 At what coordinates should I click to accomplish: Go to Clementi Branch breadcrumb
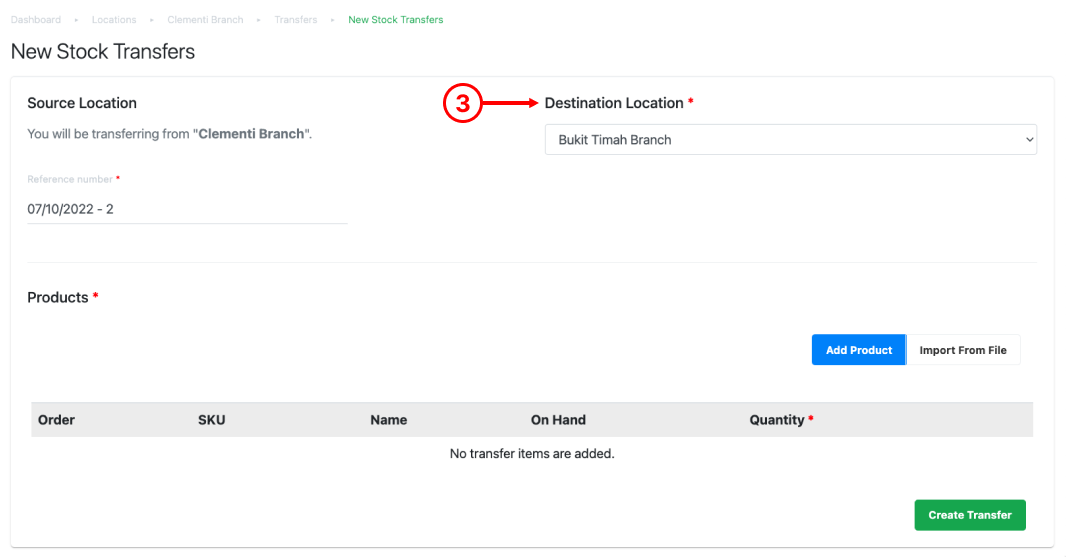point(205,20)
